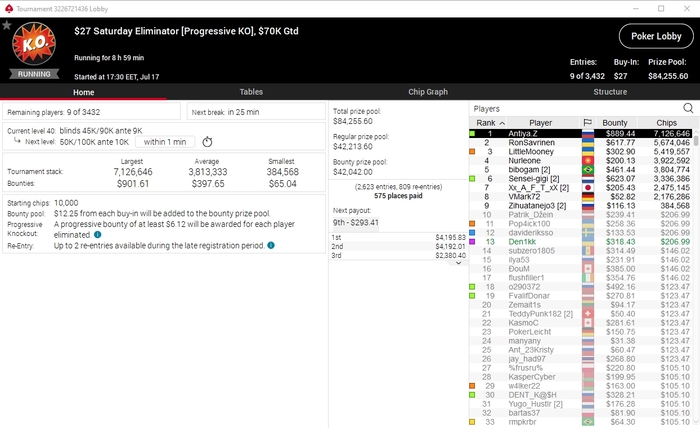700x428 pixels.
Task: Click green color tag beside Antiya Z
Action: pos(472,133)
